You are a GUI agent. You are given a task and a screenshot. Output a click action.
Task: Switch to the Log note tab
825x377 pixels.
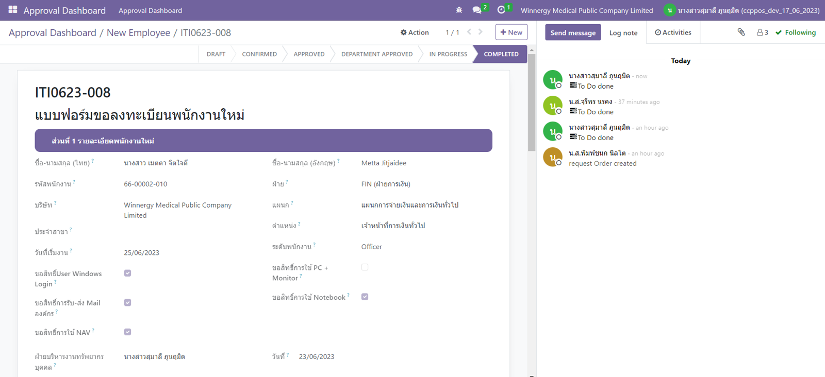point(623,33)
